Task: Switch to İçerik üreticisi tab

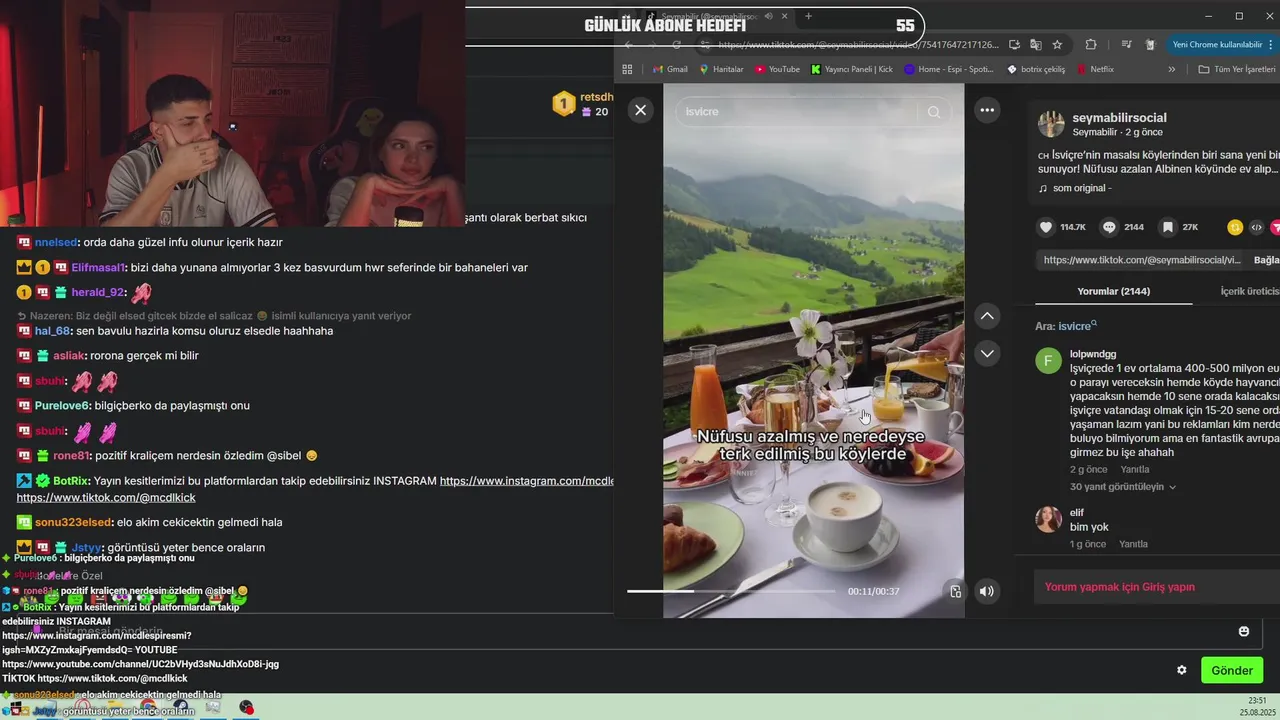Action: (1249, 291)
